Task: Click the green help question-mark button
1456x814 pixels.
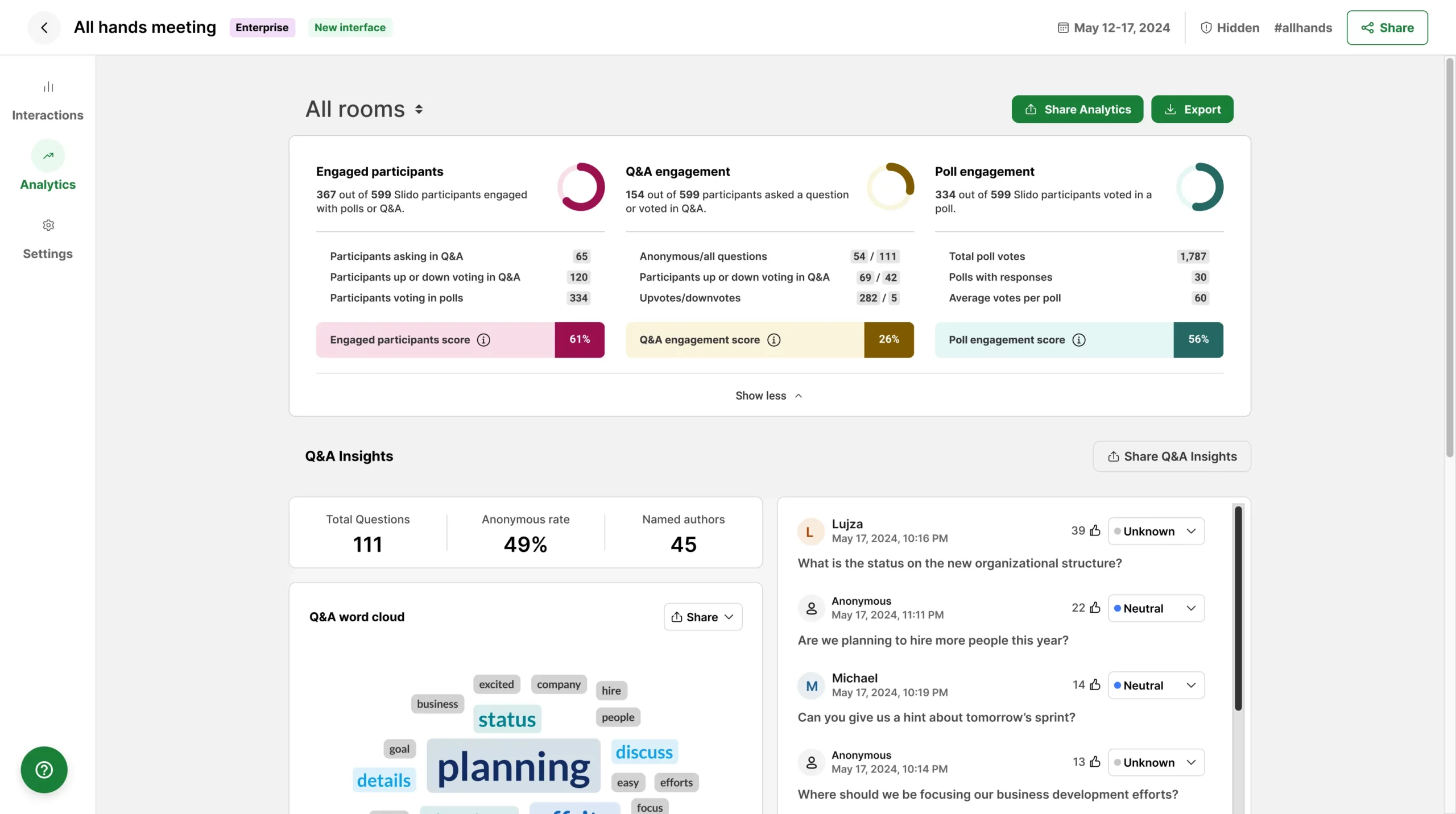Action: [44, 770]
